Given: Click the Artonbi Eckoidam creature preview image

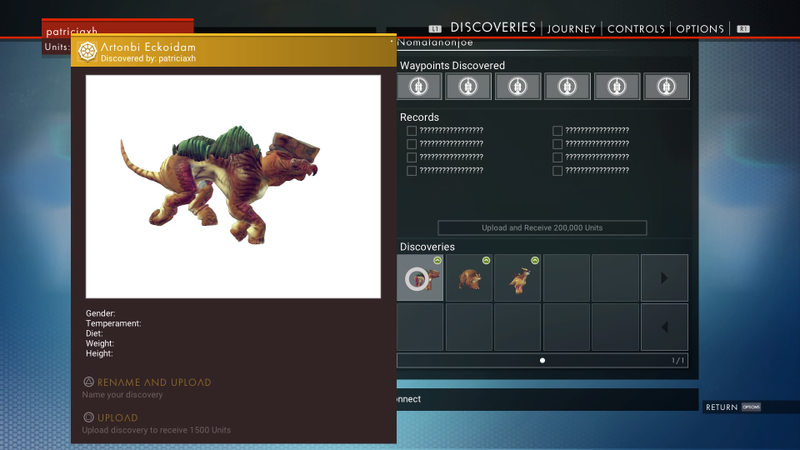Looking at the screenshot, I should click(x=233, y=187).
